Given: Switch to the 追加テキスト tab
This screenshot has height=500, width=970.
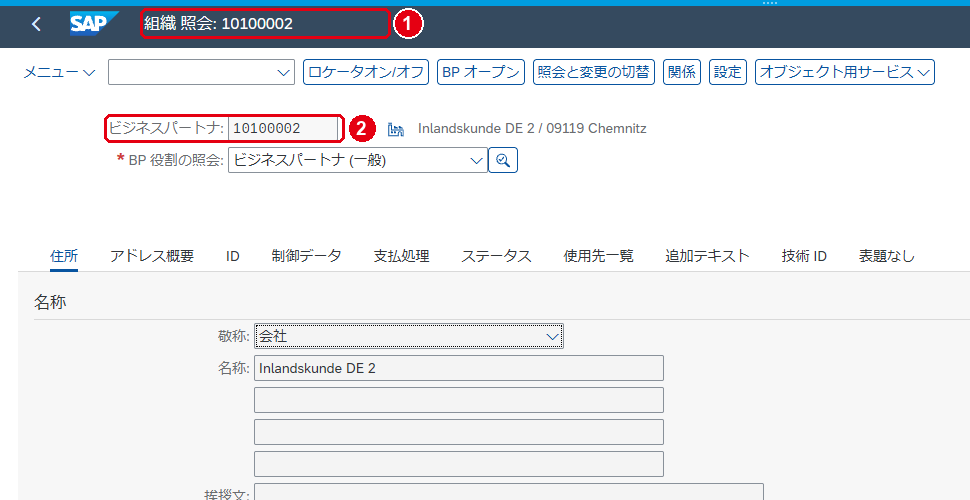Looking at the screenshot, I should coord(708,256).
